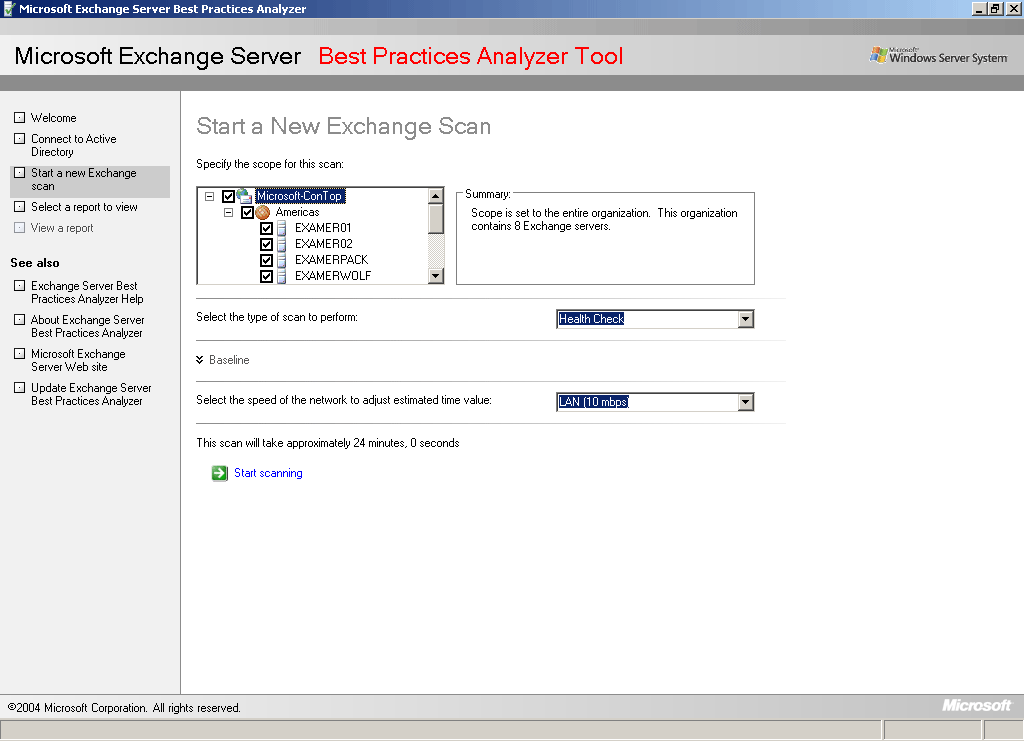This screenshot has height=741, width=1024.
Task: Toggle the EXAMERWOLF server checkbox
Action: point(266,276)
